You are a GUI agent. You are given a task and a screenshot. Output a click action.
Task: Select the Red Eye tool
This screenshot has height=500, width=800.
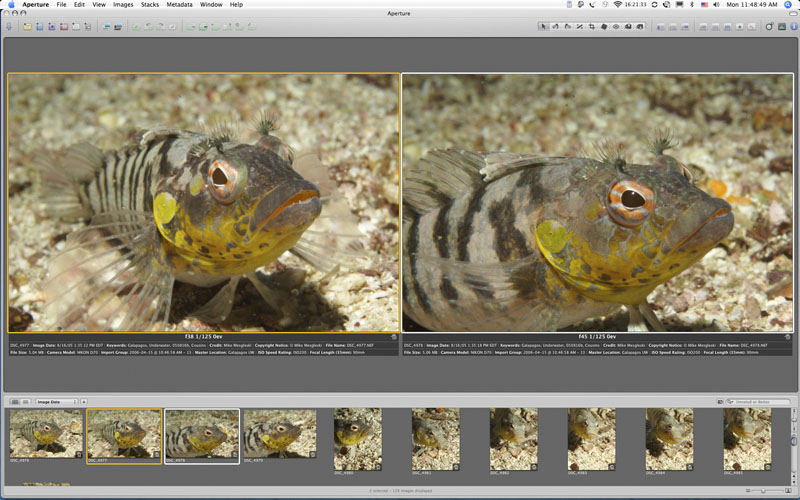click(616, 26)
